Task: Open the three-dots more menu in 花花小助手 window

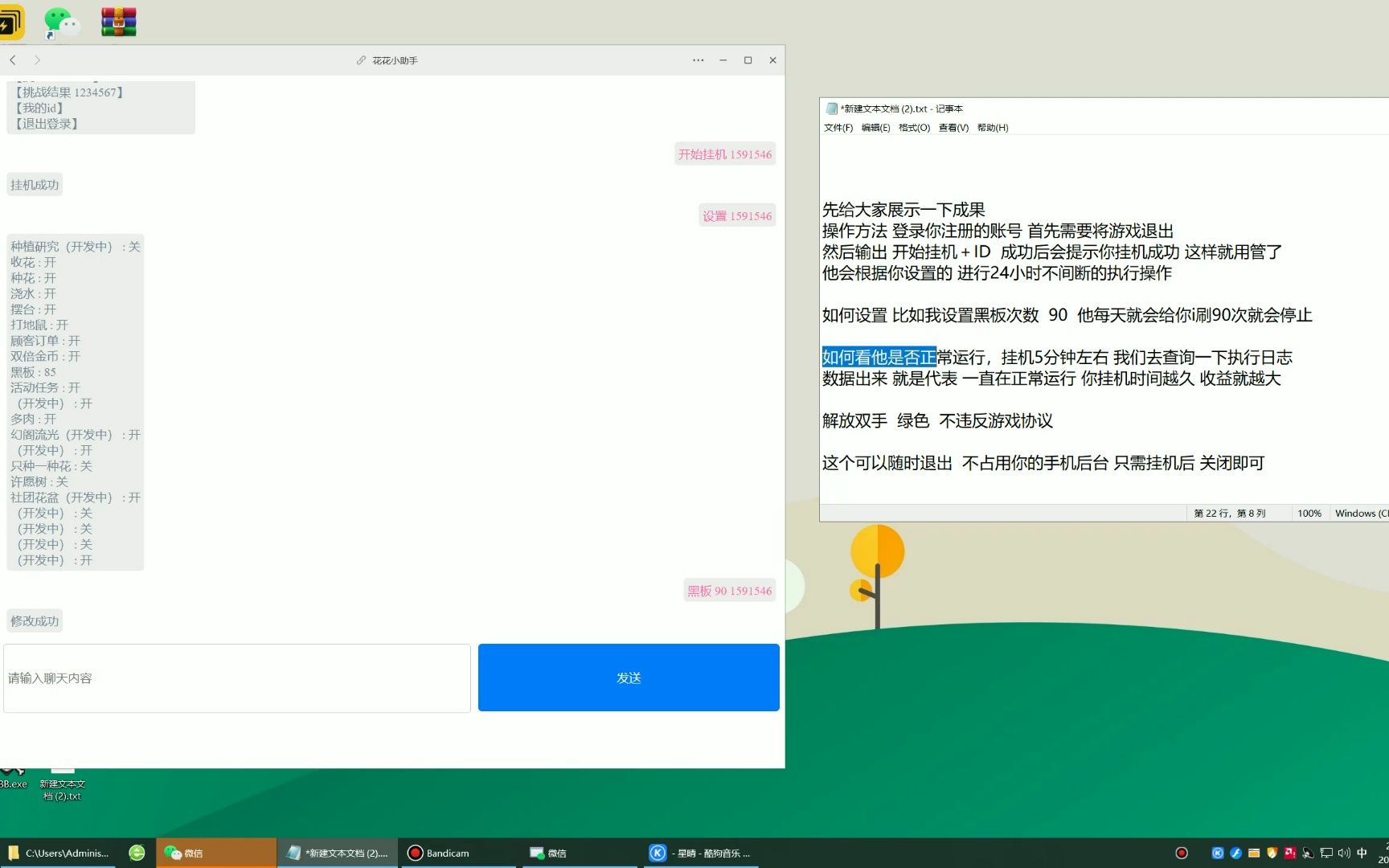Action: 698,60
